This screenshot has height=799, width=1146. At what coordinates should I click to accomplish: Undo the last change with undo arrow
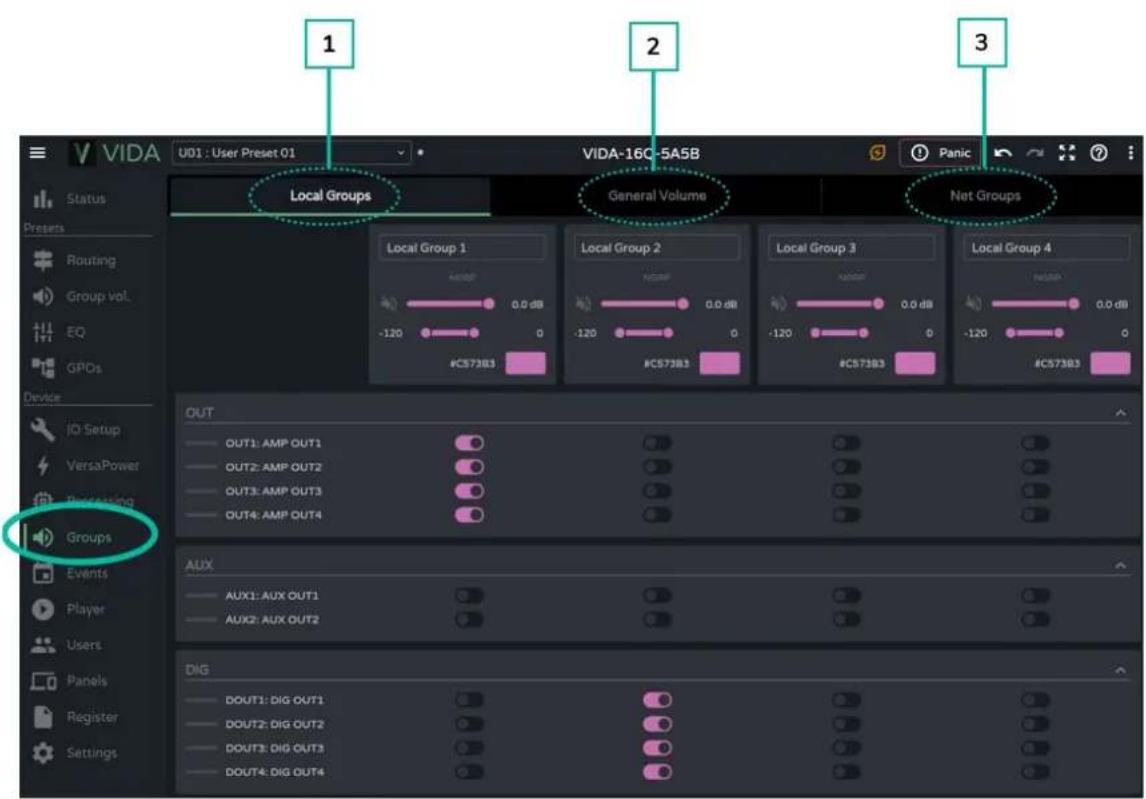tap(1003, 153)
